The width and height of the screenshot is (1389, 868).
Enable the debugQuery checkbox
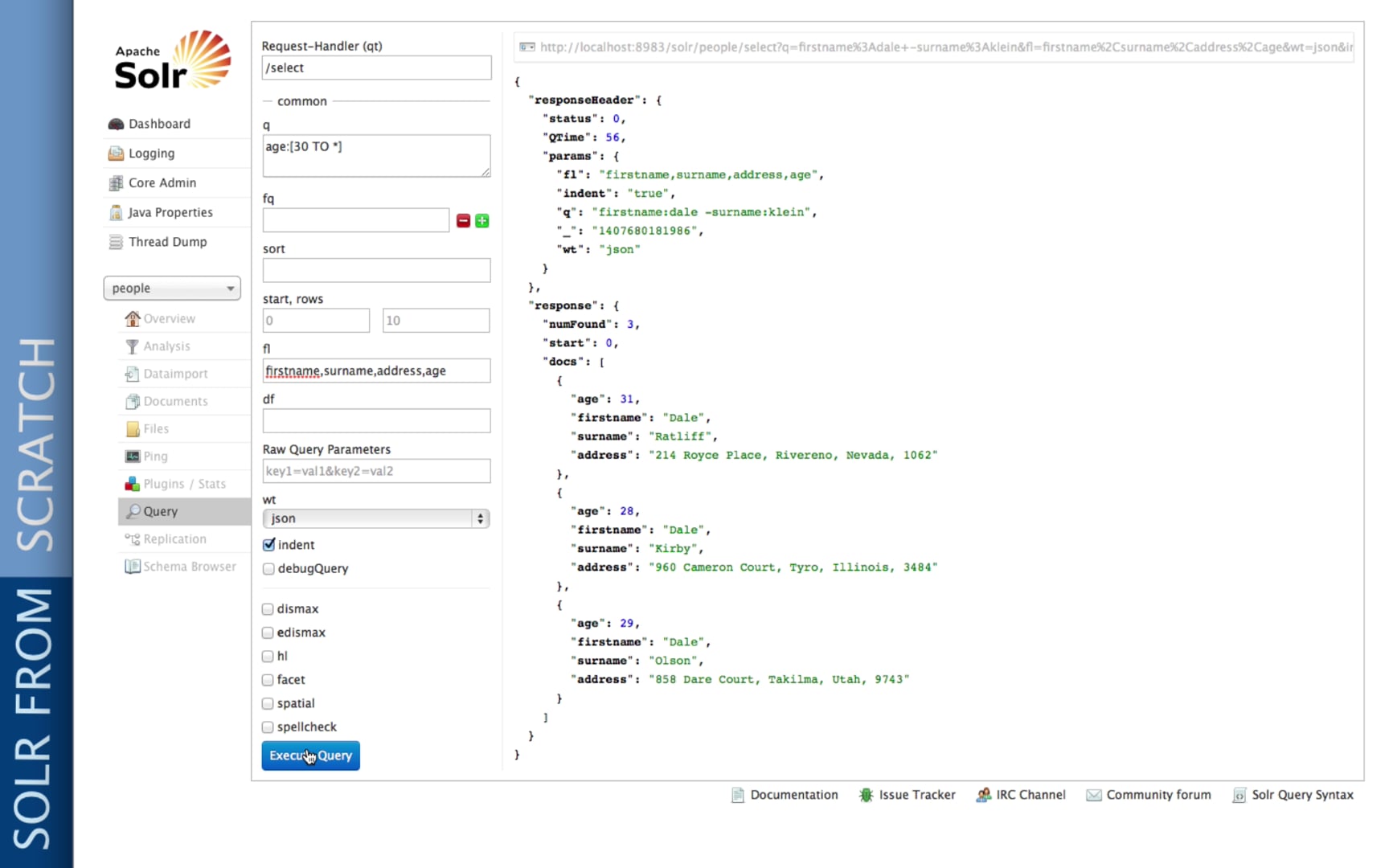tap(269, 569)
